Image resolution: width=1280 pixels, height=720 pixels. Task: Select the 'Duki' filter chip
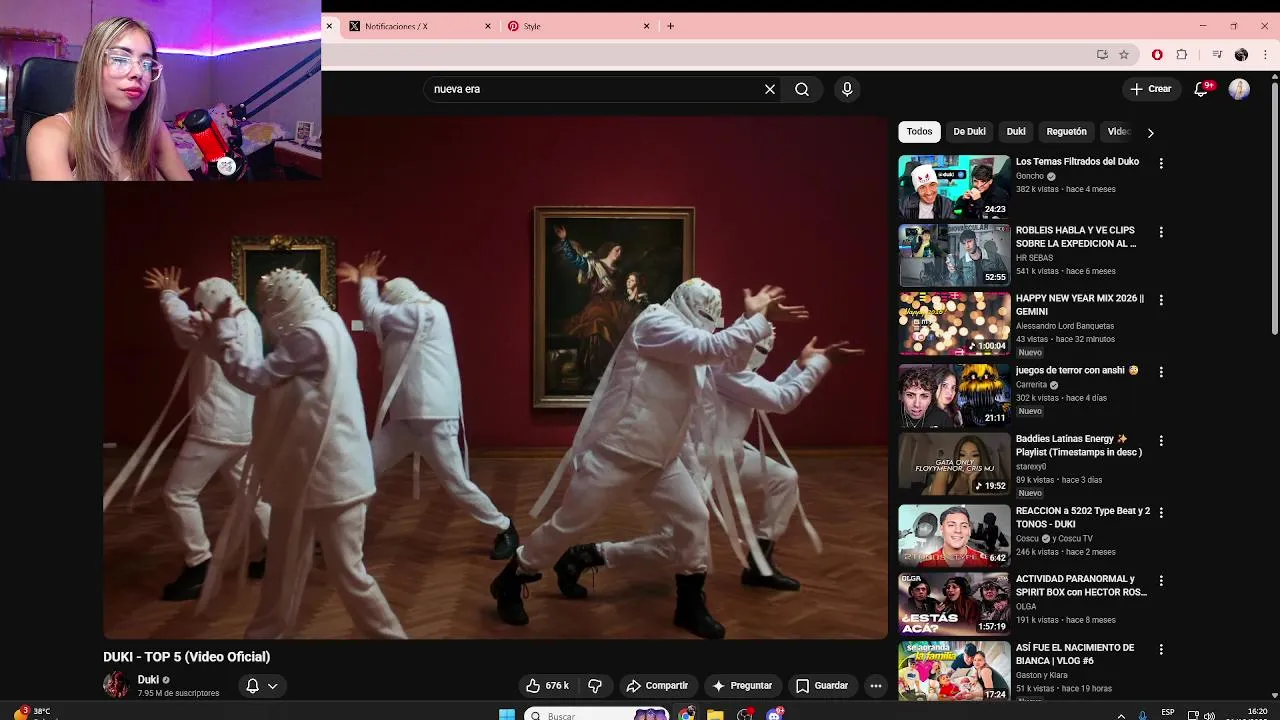coord(1016,131)
